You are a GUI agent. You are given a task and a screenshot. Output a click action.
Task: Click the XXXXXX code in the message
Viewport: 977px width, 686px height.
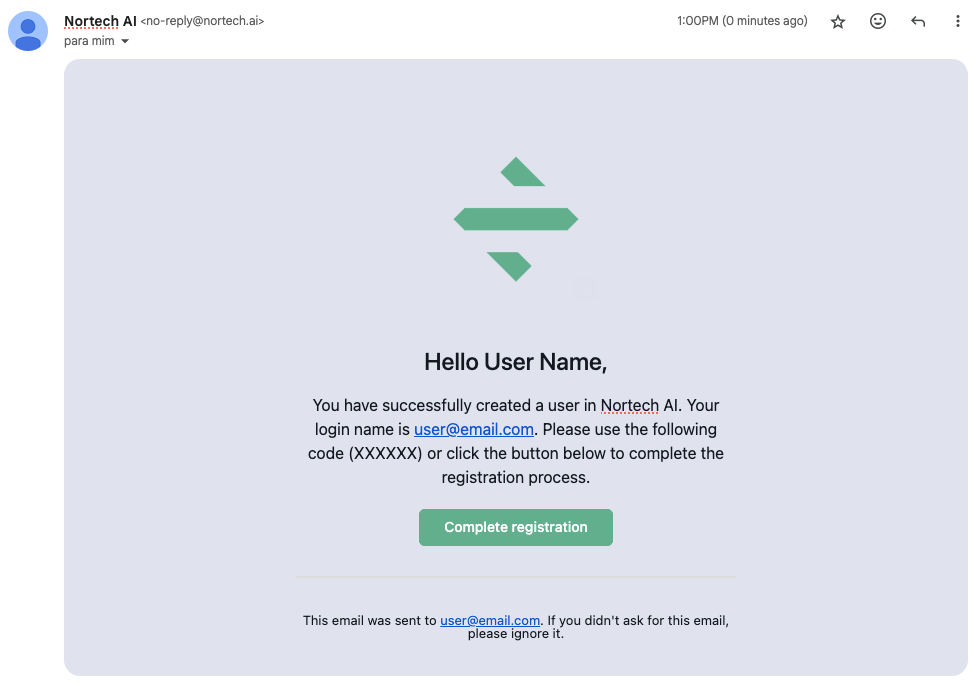click(x=384, y=453)
